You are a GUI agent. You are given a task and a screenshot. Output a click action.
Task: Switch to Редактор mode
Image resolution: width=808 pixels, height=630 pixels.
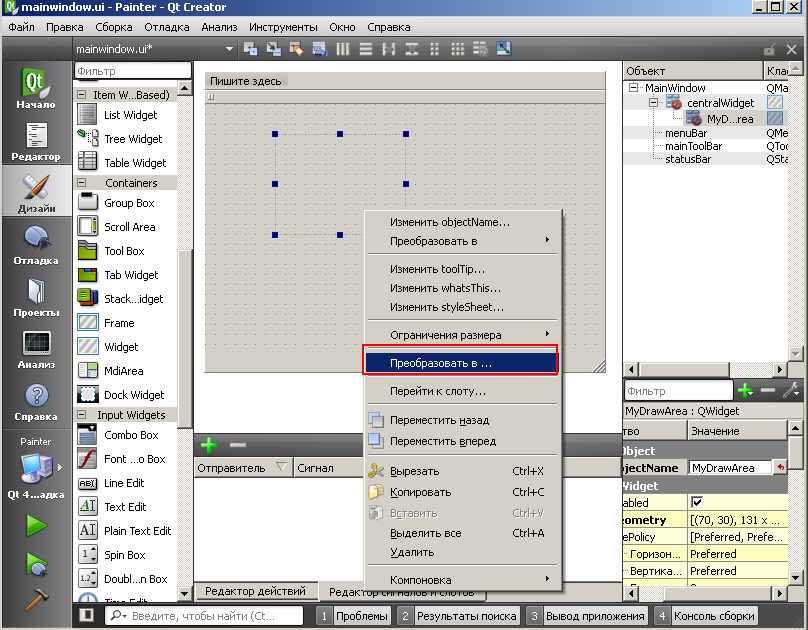[x=36, y=141]
